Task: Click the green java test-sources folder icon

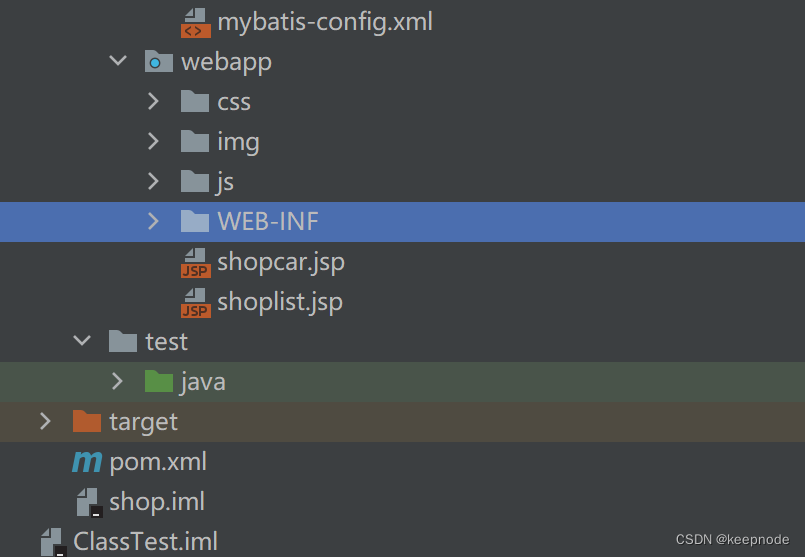Action: [x=159, y=381]
